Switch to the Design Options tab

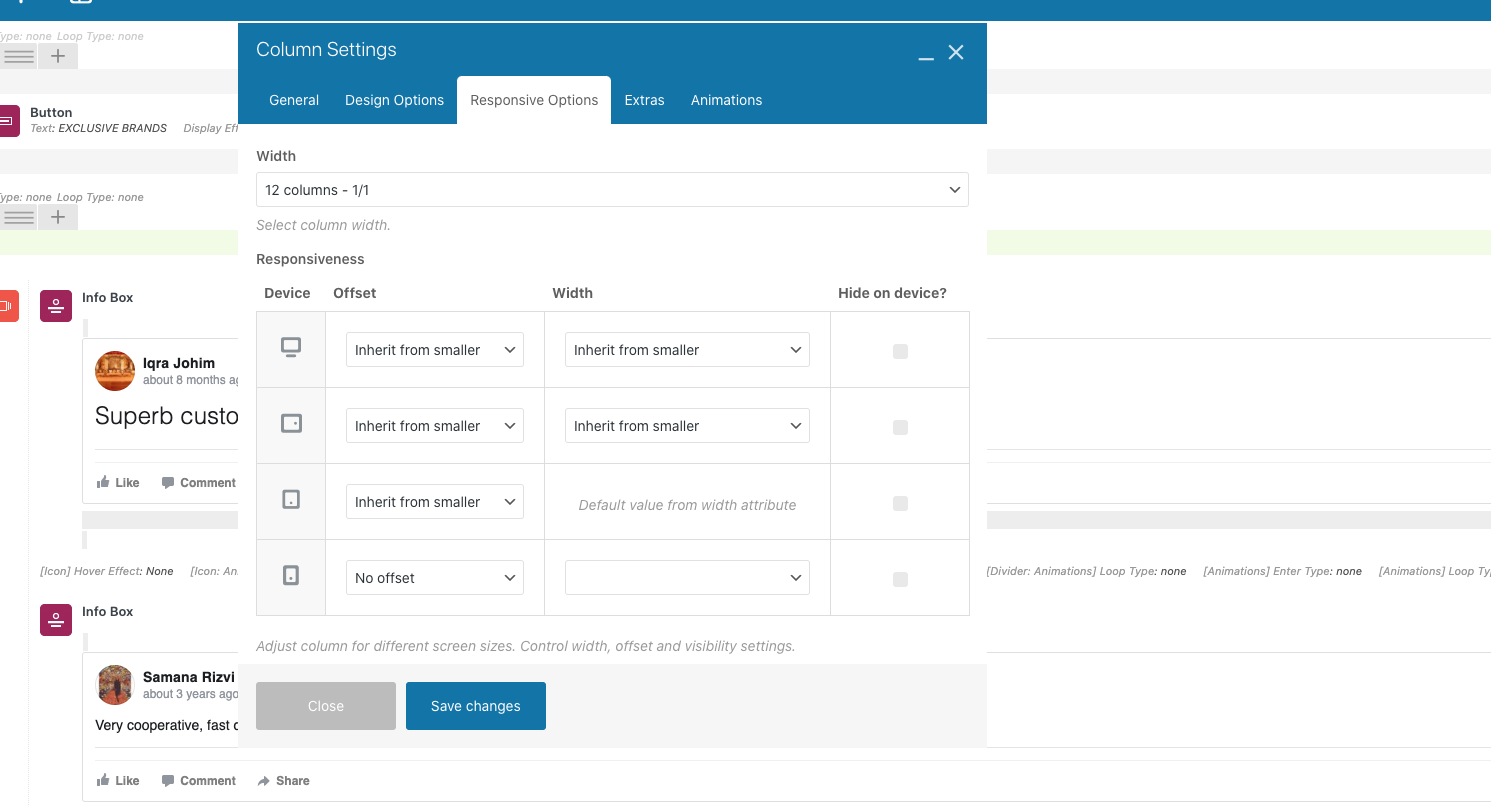(x=394, y=100)
